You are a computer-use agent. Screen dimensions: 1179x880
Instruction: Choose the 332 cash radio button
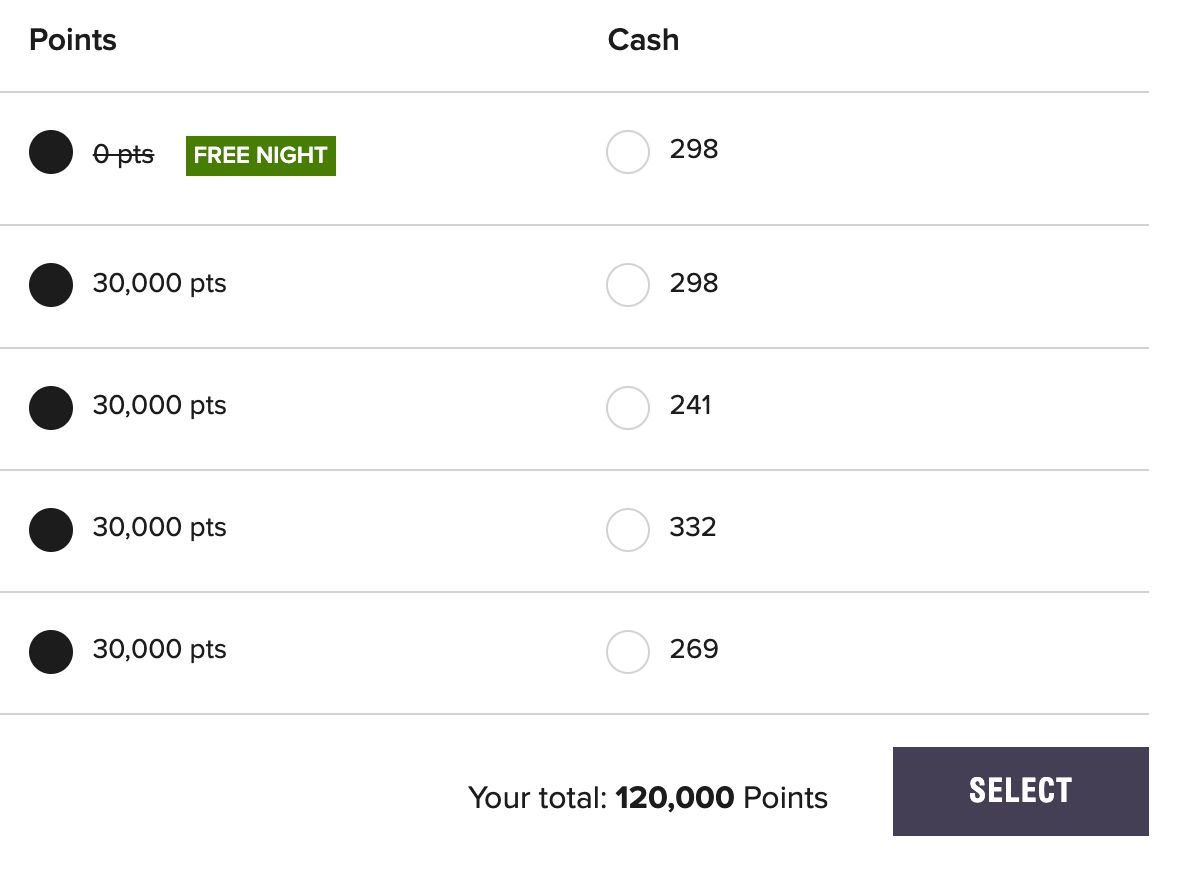[628, 529]
